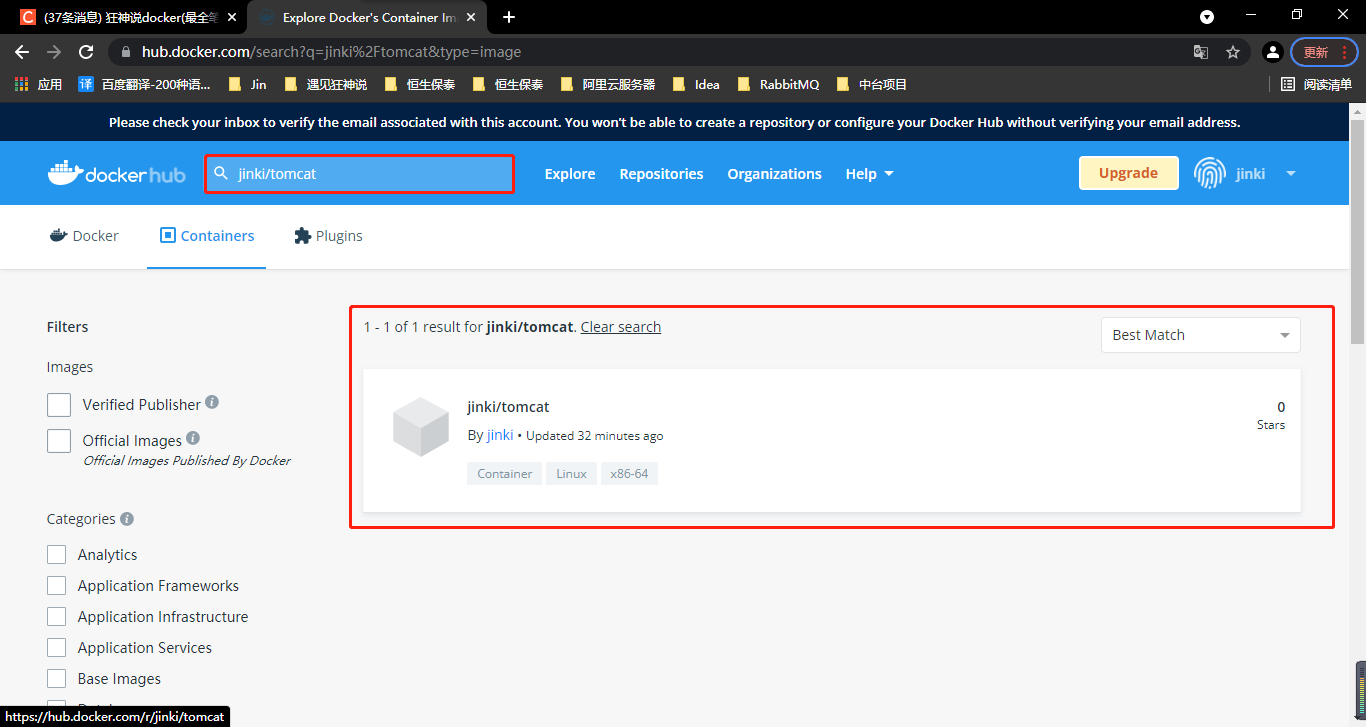Viewport: 1366px width, 727px height.
Task: Check the Base Images category
Action: (57, 678)
